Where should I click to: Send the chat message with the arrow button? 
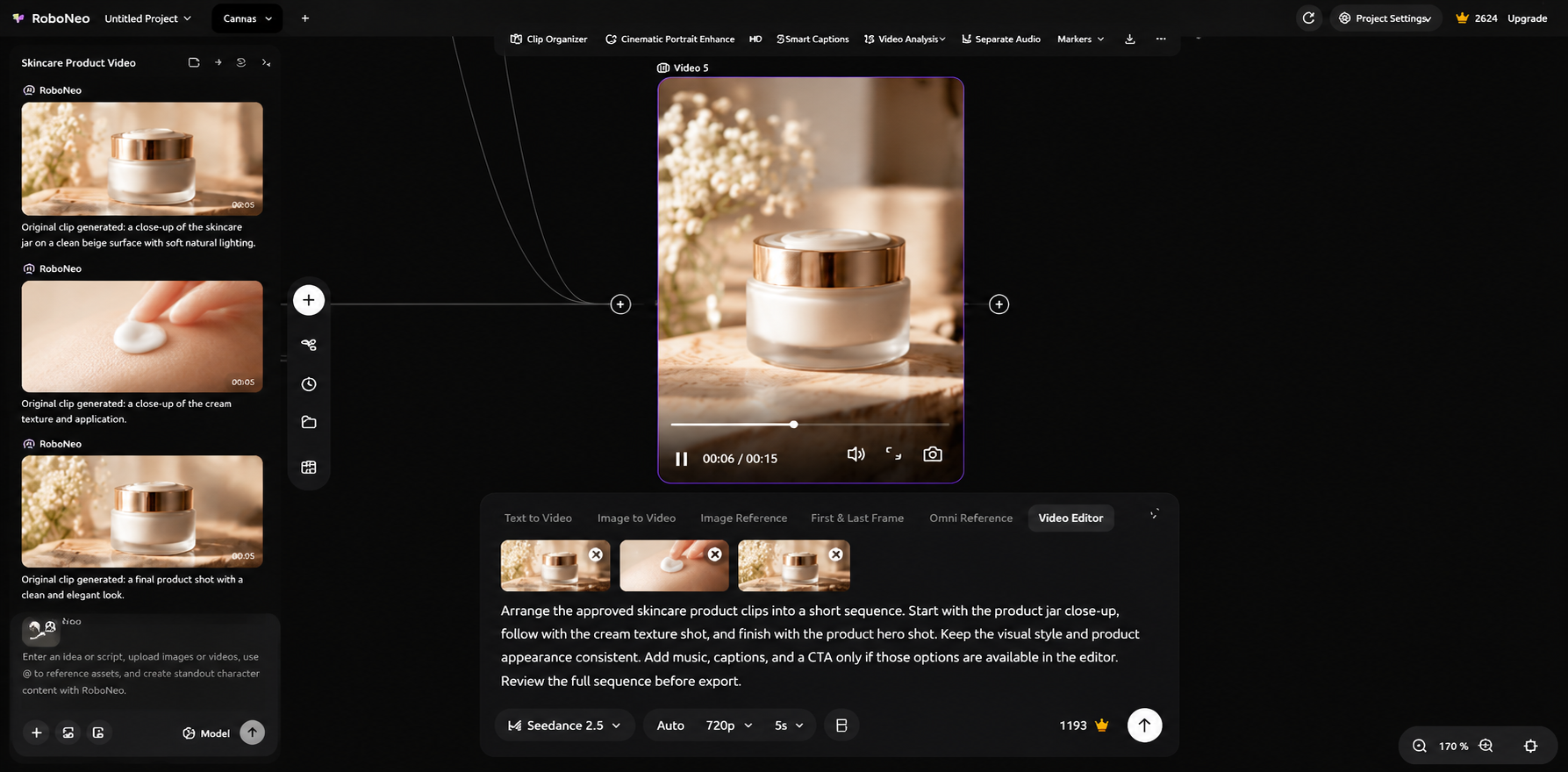[x=252, y=733]
